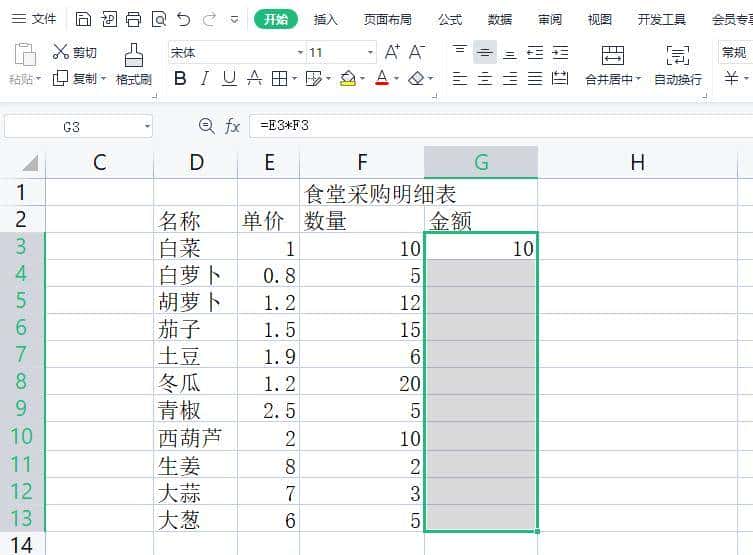Screen dimensions: 753x555
Task: Click the Save icon
Action: pos(84,19)
